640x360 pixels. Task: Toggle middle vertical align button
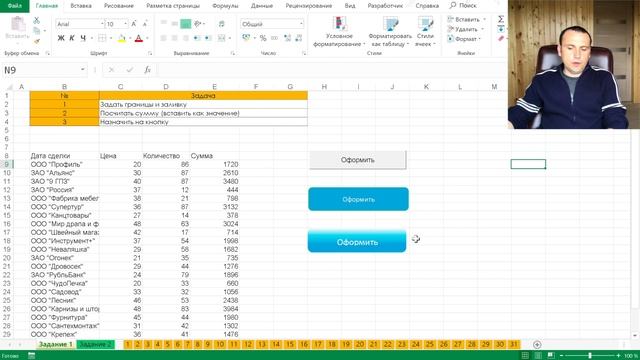[175, 24]
